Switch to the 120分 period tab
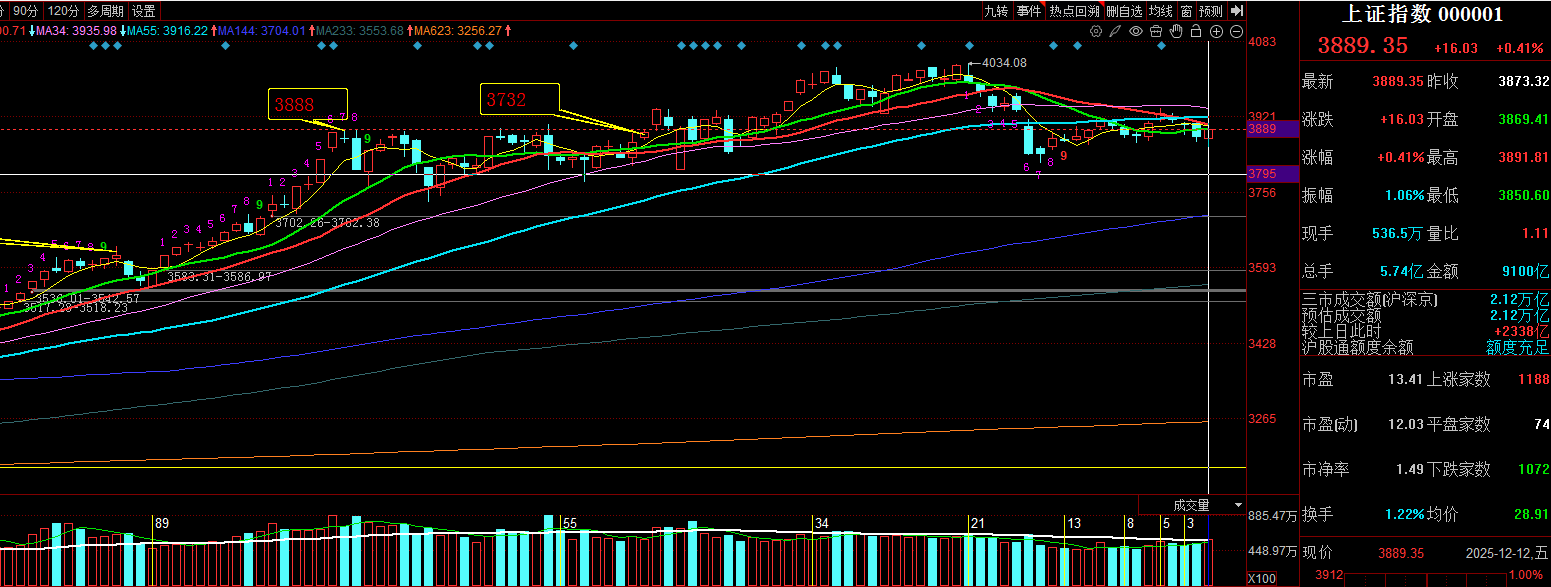The width and height of the screenshot is (1551, 587). (63, 11)
